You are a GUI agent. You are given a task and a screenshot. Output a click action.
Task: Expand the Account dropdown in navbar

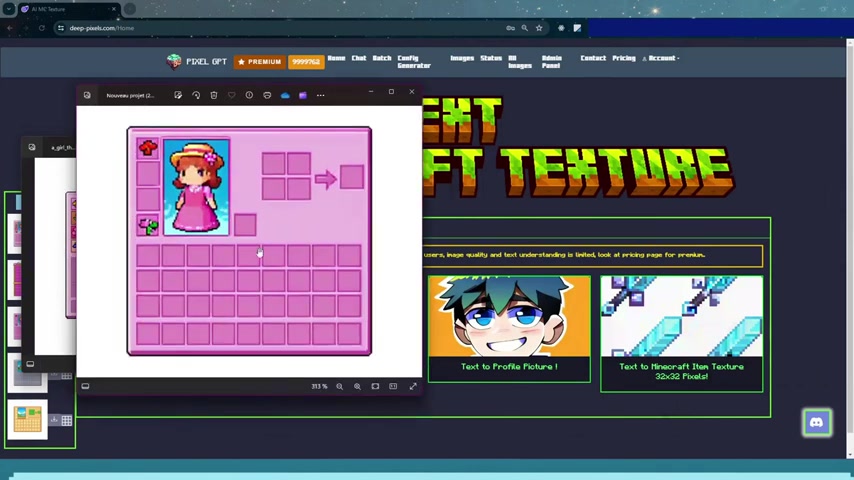click(661, 58)
